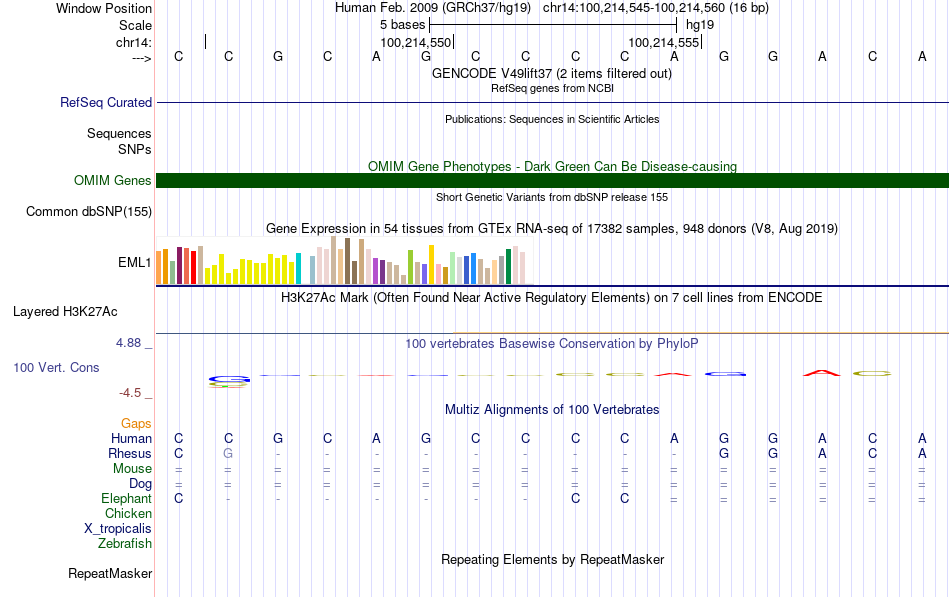Click 'Publications: Sequences in Scientific Articles' title
The image size is (950, 597).
coord(552,119)
